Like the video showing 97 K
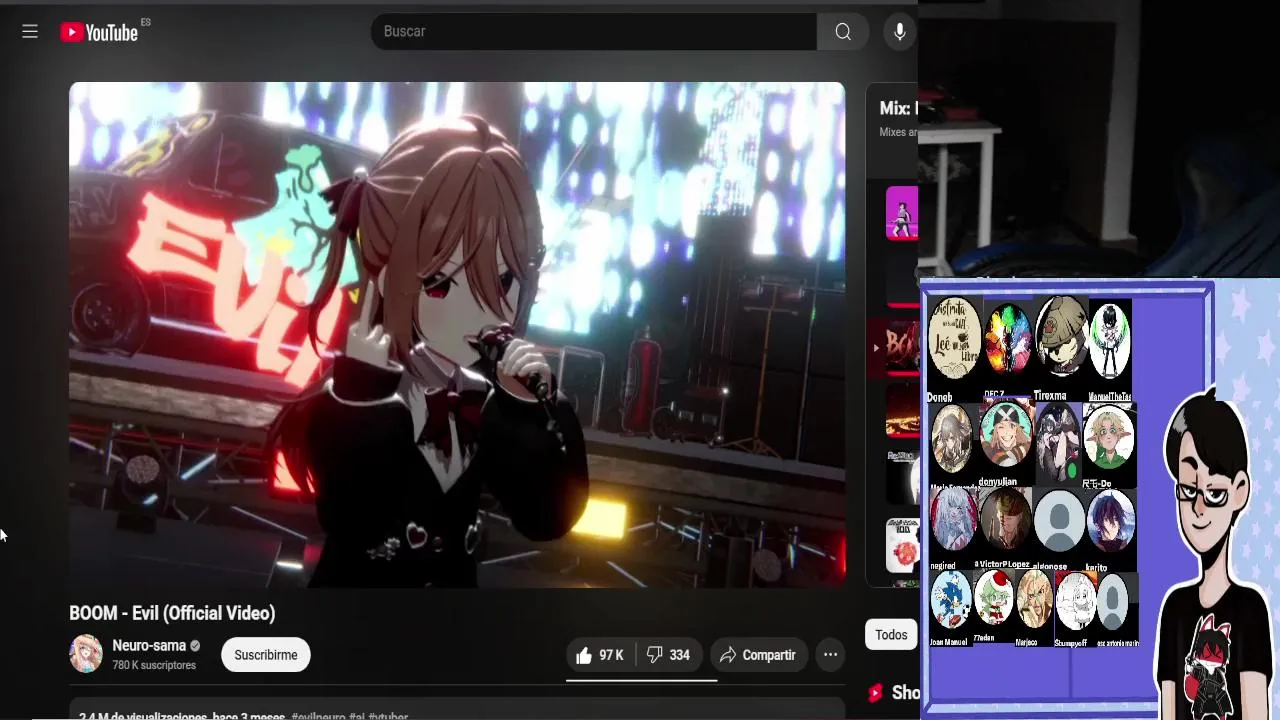The image size is (1280, 720). [x=600, y=655]
